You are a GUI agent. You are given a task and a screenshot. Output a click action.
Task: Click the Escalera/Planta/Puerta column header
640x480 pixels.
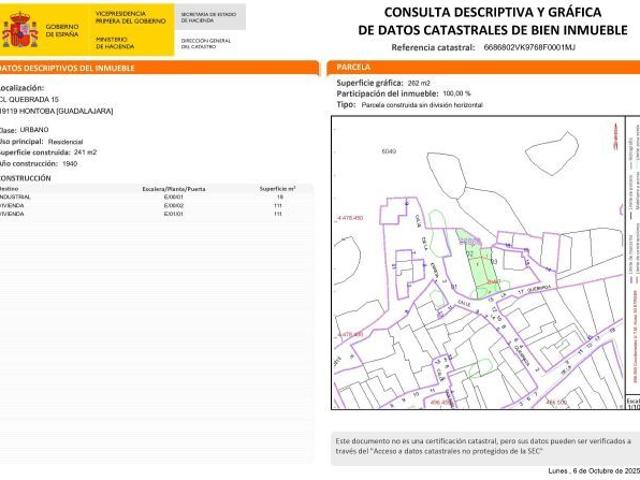pos(173,188)
